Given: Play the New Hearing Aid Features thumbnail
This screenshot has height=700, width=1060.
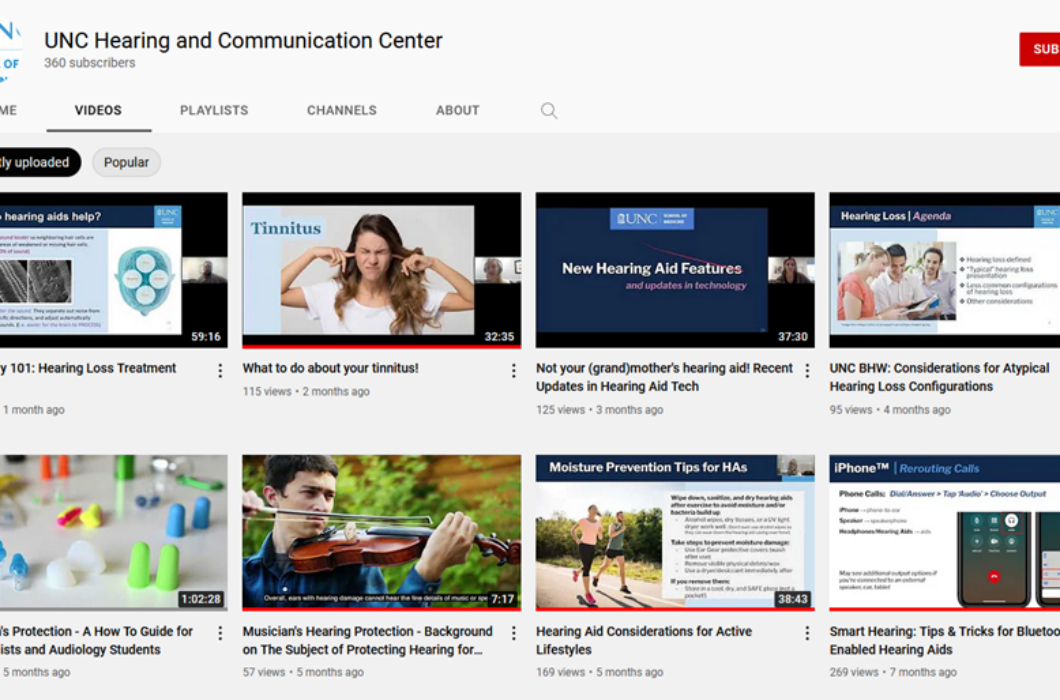Looking at the screenshot, I should (675, 270).
